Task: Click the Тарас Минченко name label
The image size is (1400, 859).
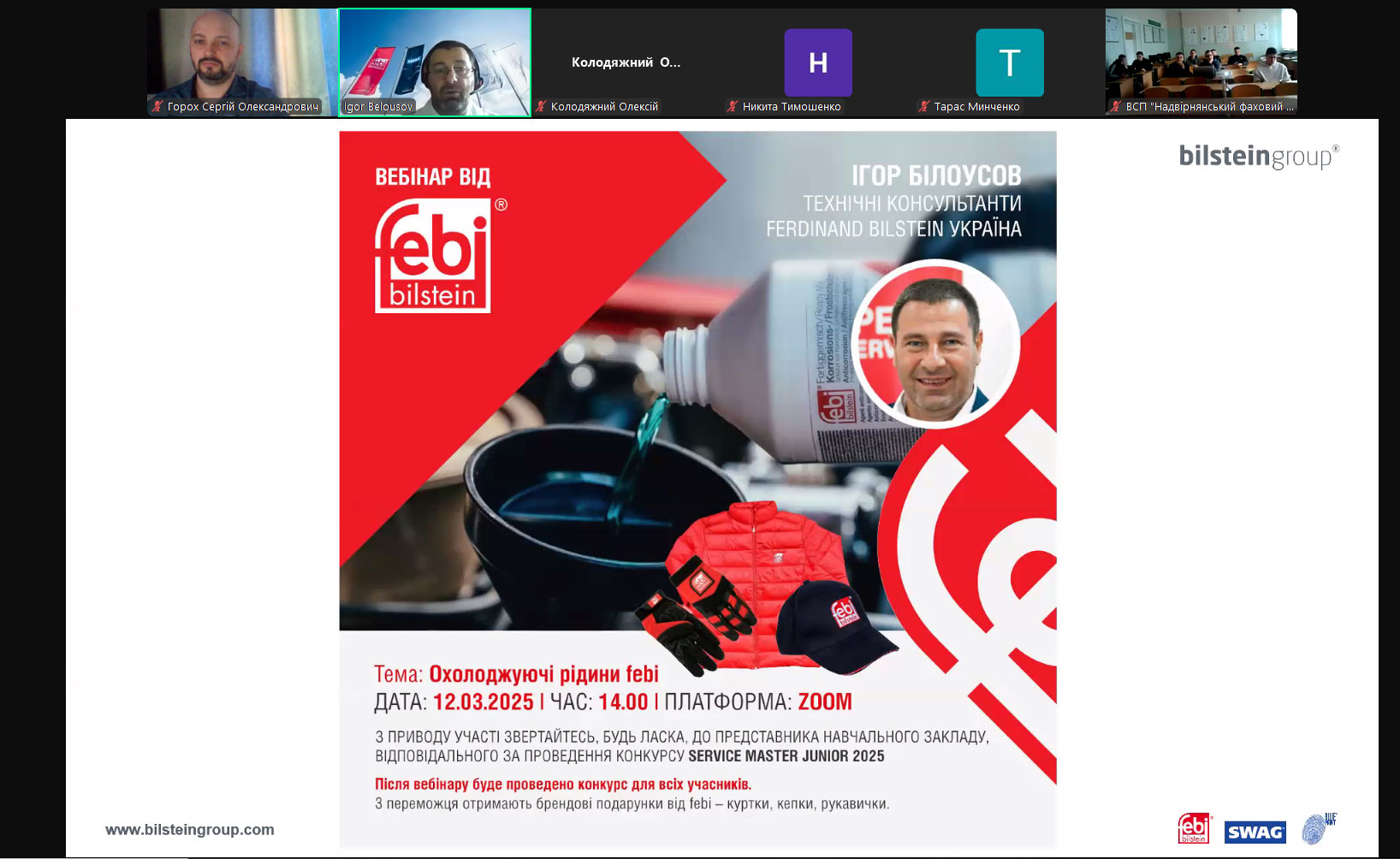Action: 976,107
